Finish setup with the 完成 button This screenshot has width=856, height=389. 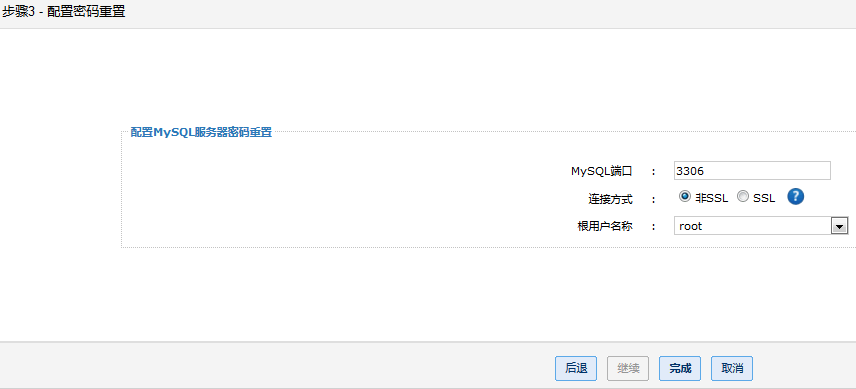pyautogui.click(x=680, y=368)
